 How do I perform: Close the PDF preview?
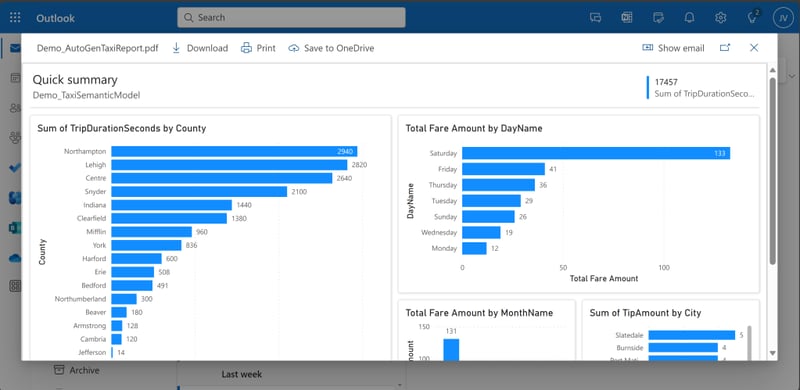tap(754, 47)
